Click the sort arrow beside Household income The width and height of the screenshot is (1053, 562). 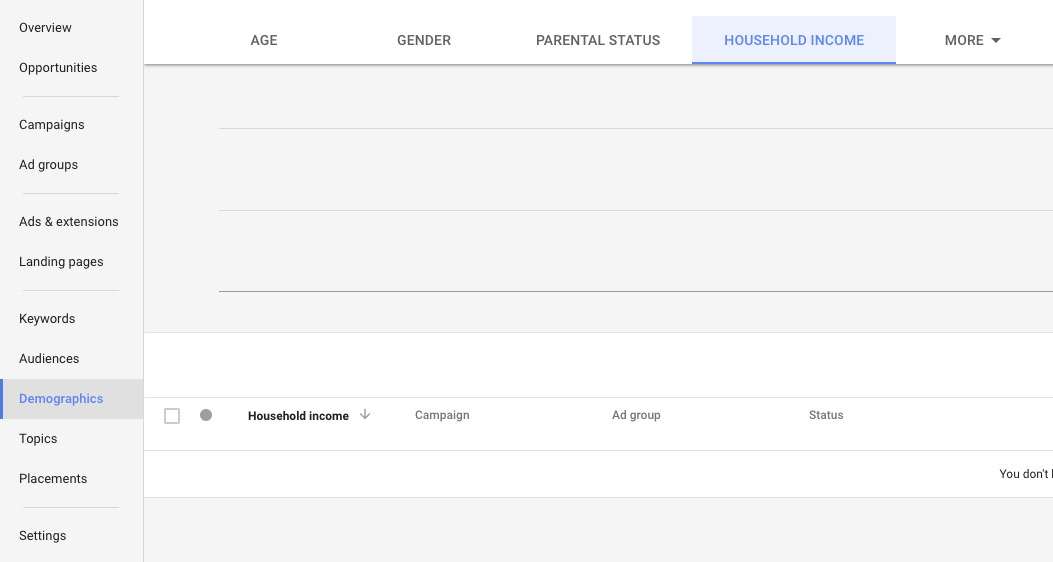365,415
